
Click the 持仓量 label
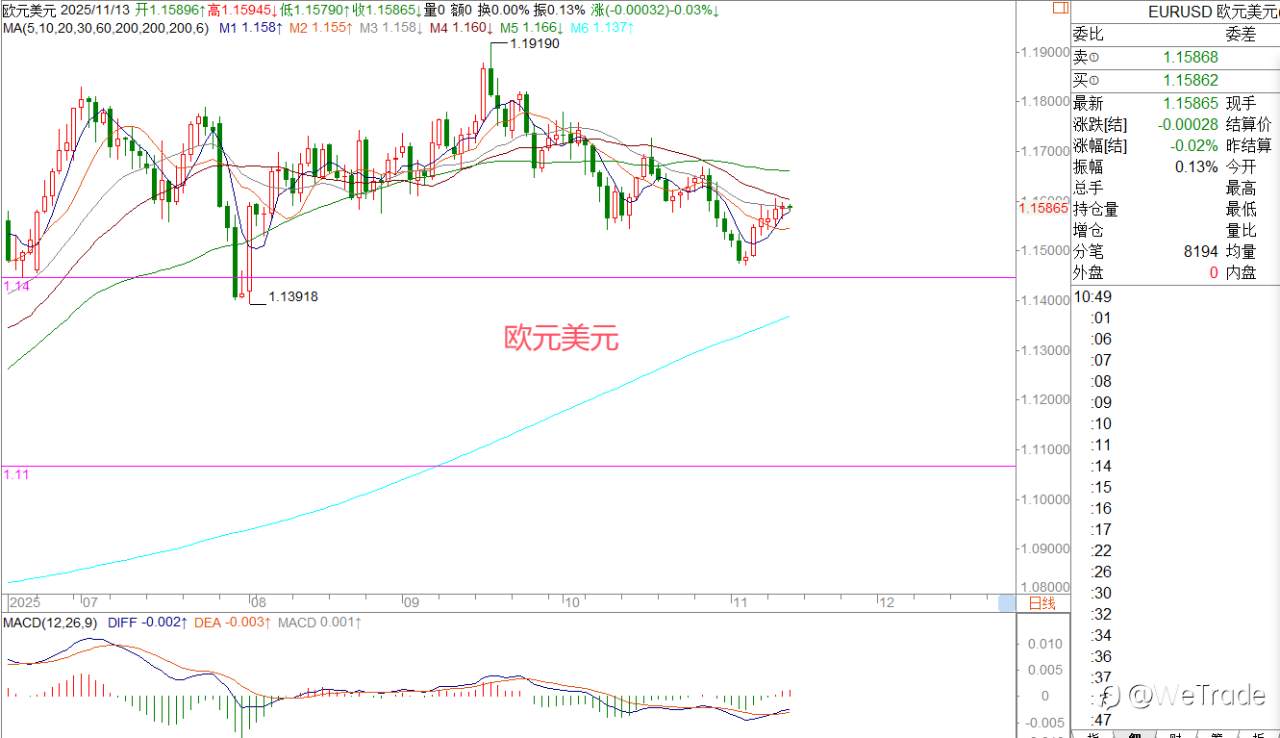(1096, 209)
